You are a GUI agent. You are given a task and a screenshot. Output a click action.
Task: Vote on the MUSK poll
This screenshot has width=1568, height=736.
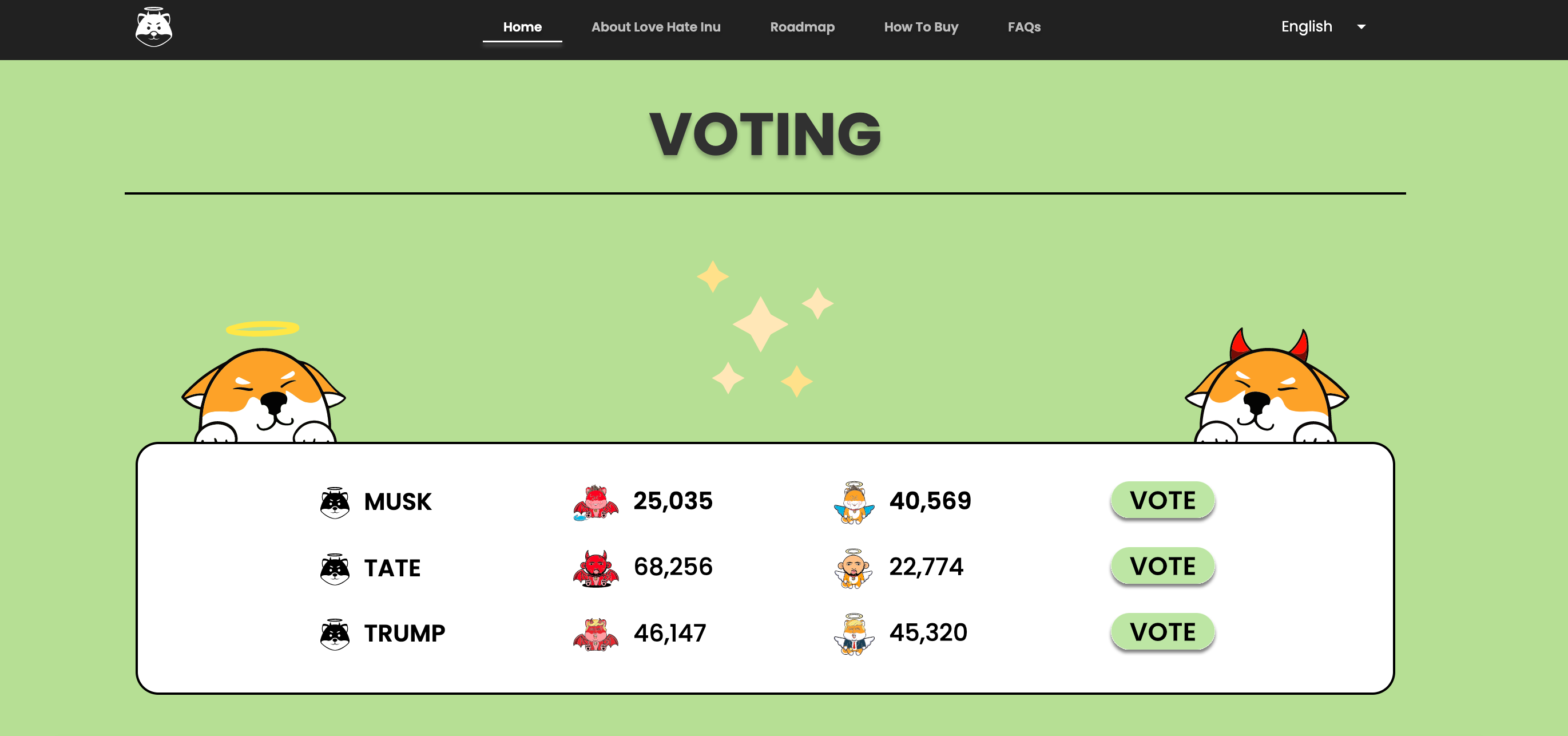(1162, 500)
